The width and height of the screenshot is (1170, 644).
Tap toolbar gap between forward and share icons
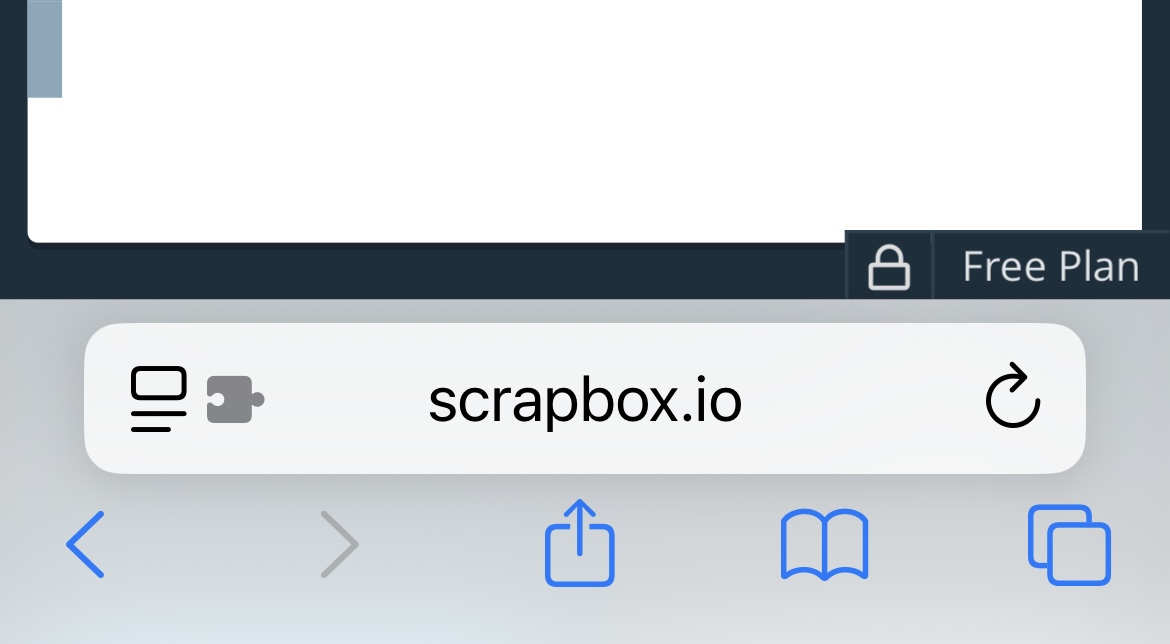(x=451, y=544)
